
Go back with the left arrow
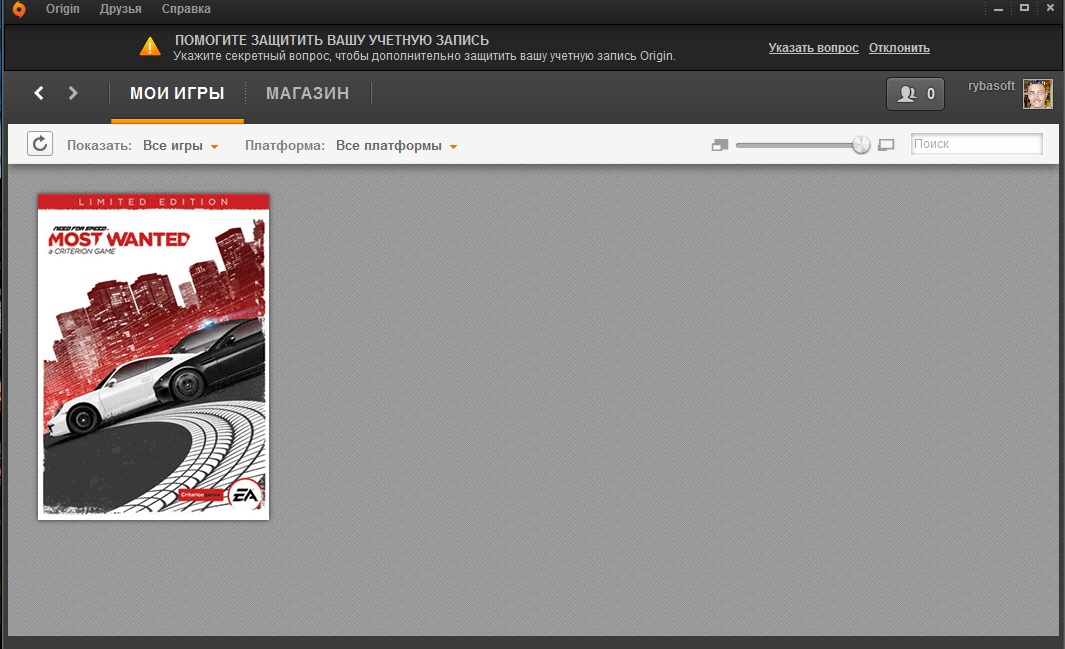pyautogui.click(x=39, y=93)
